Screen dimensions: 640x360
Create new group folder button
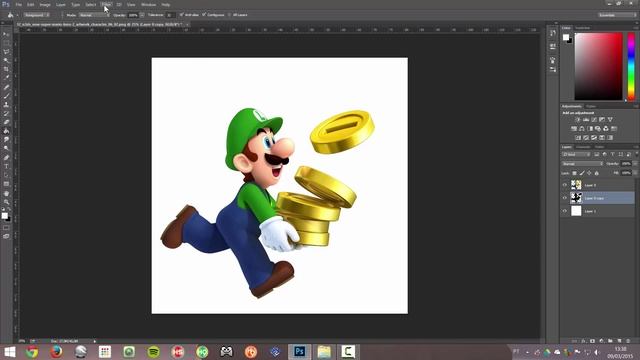pos(610,340)
